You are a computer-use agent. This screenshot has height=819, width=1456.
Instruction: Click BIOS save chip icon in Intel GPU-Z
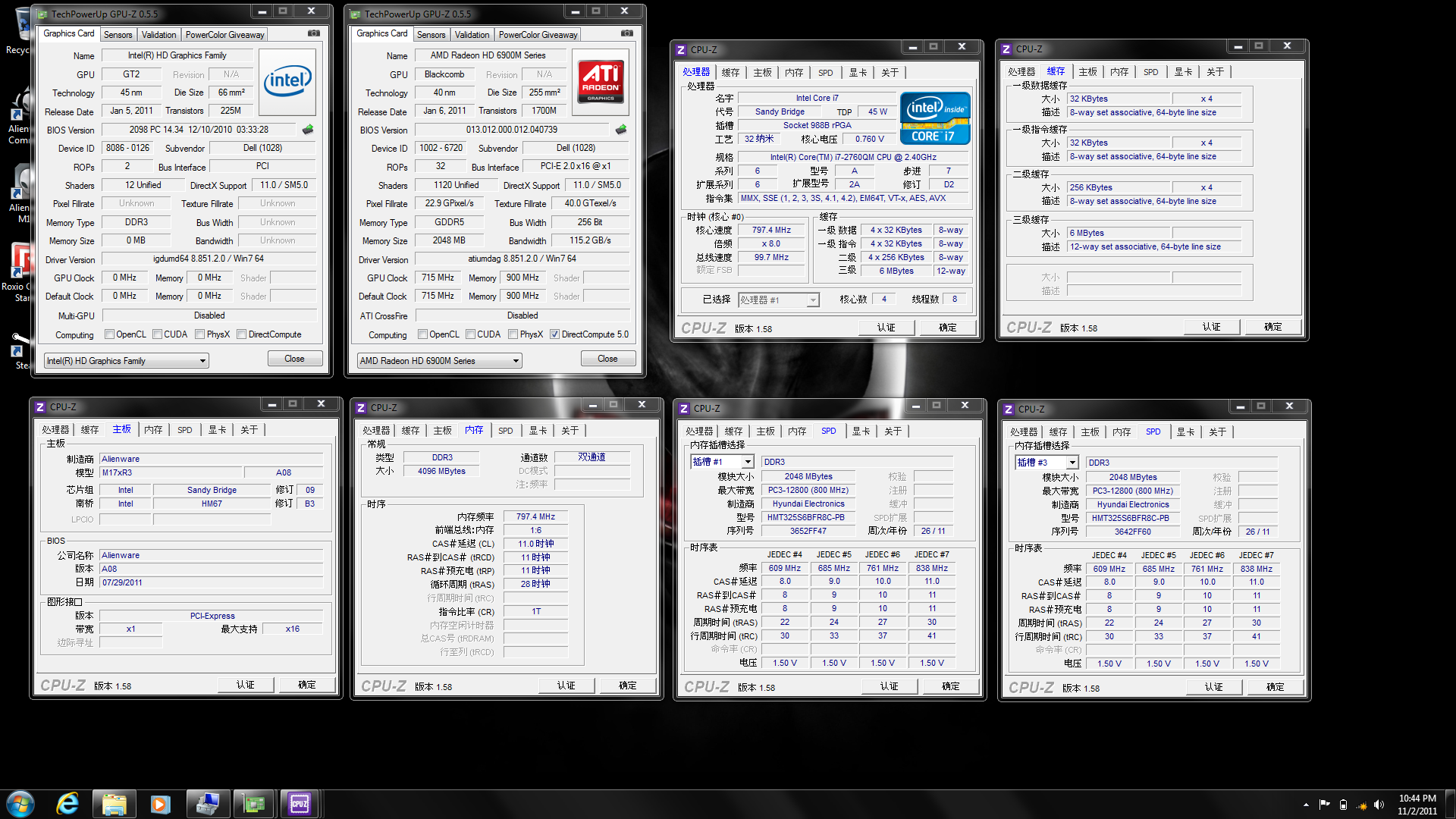[x=308, y=130]
